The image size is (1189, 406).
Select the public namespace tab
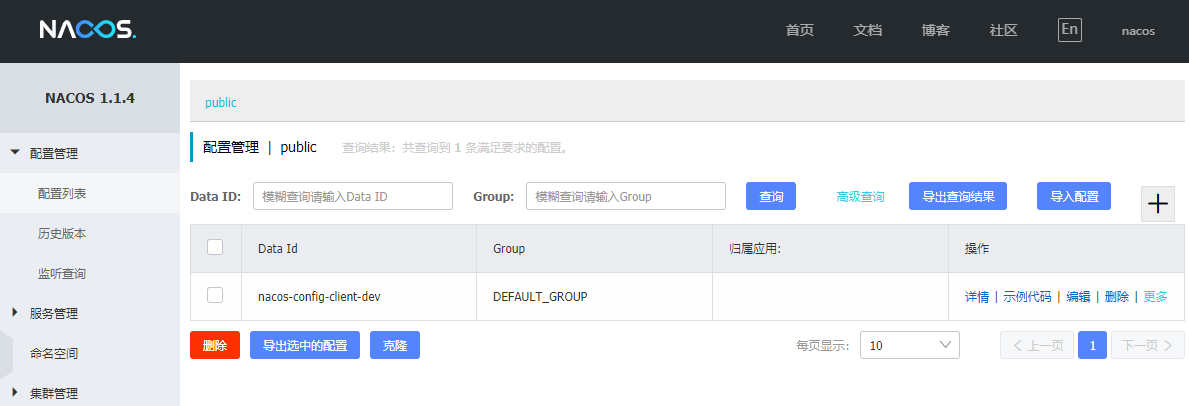click(221, 102)
